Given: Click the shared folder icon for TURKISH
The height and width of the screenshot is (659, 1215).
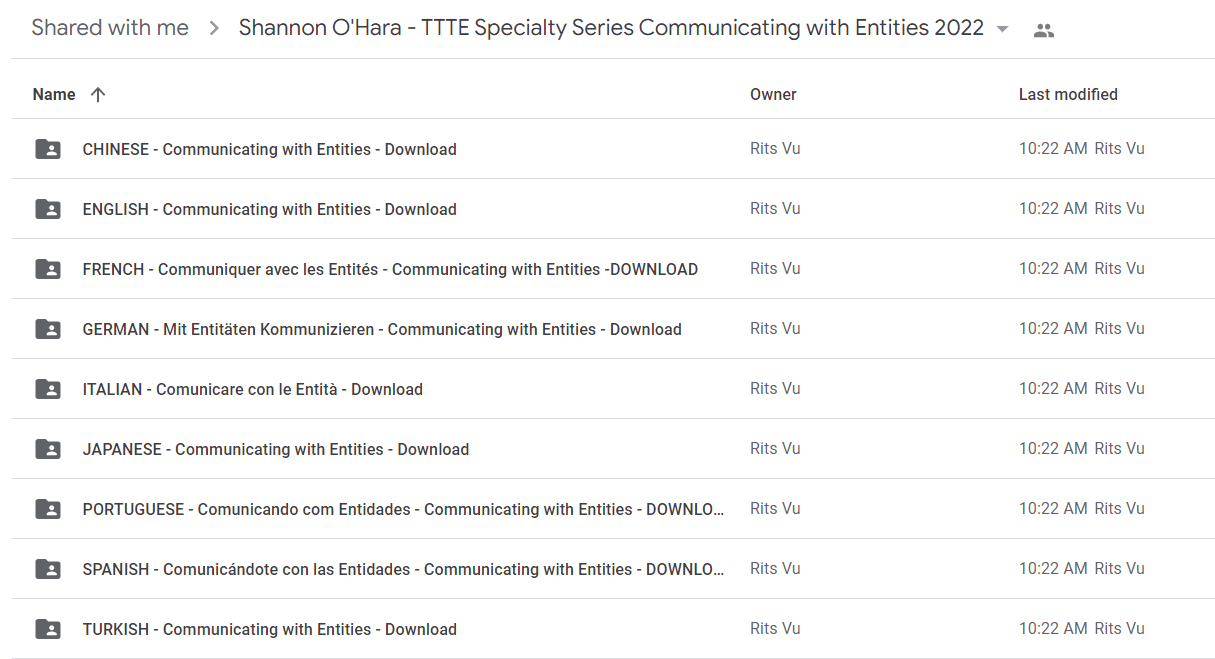Looking at the screenshot, I should [x=48, y=629].
